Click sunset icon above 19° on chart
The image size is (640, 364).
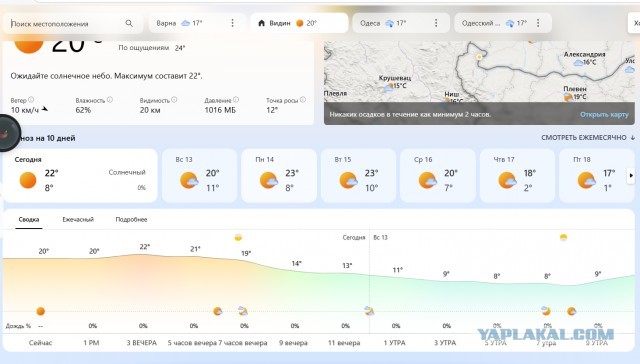coord(238,237)
